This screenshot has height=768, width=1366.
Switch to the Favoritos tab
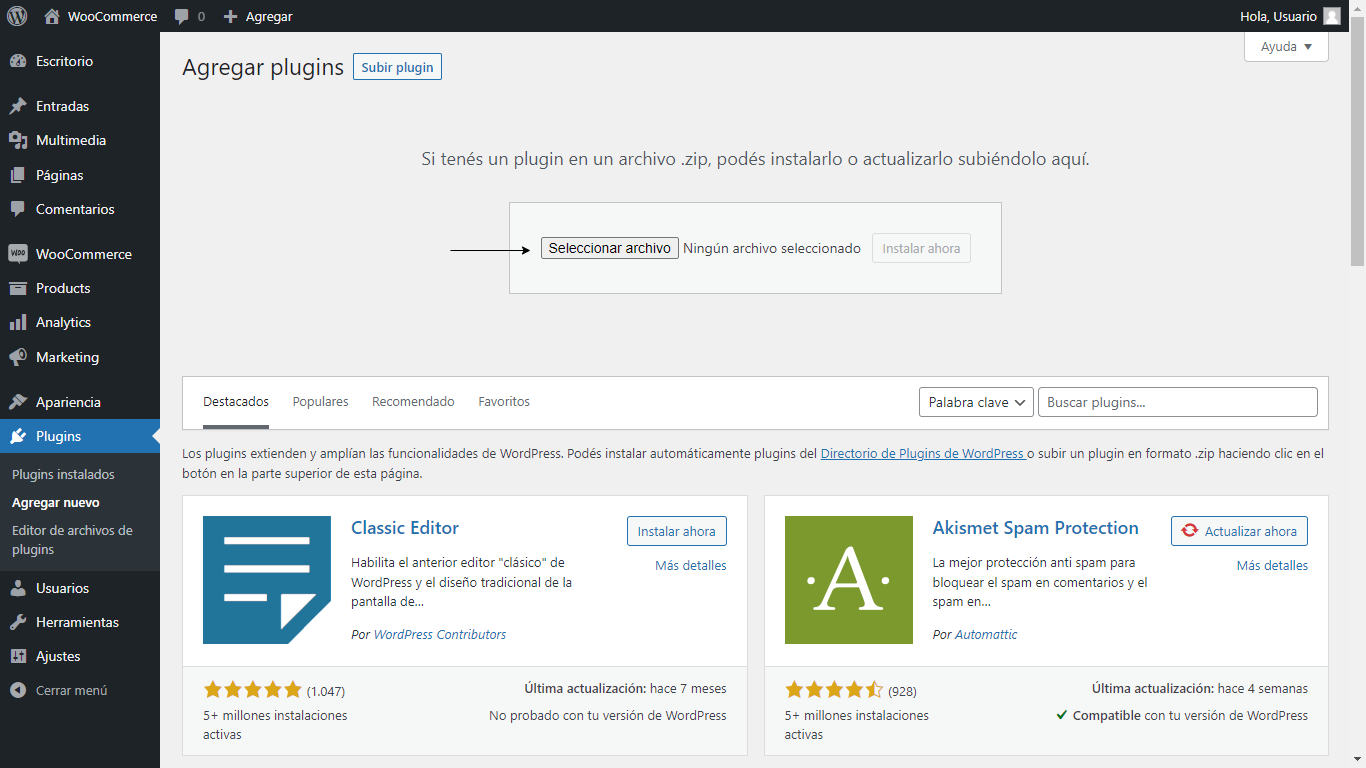[x=504, y=401]
